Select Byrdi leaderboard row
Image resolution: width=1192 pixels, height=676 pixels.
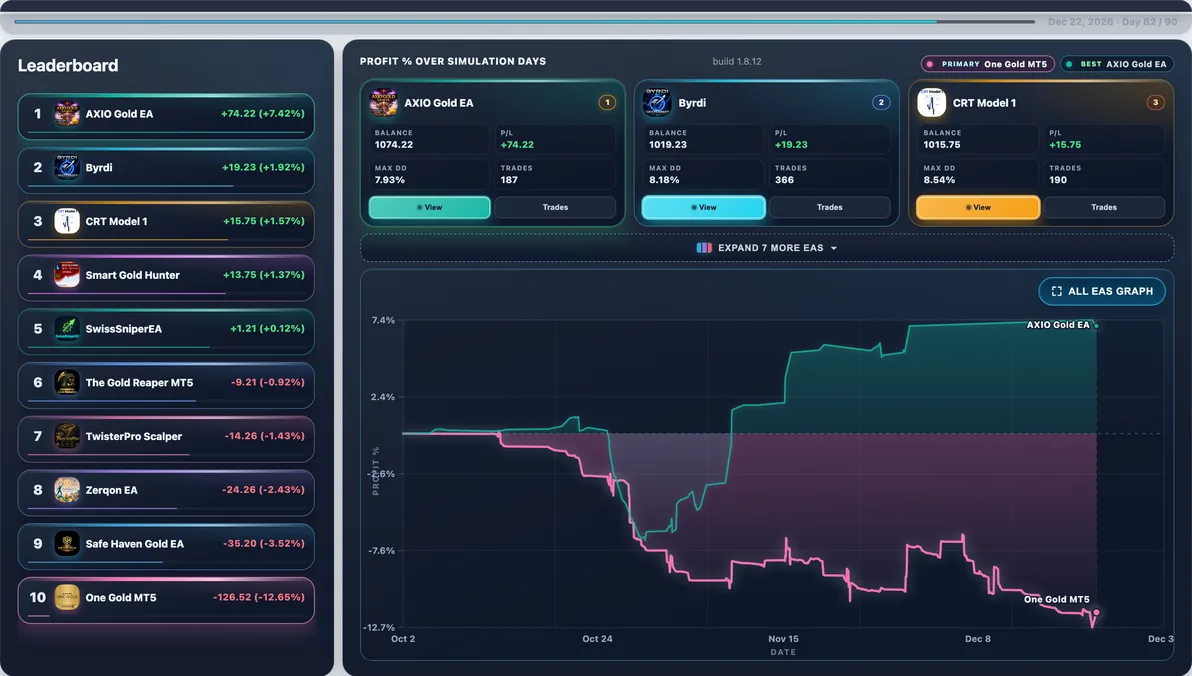(166, 170)
